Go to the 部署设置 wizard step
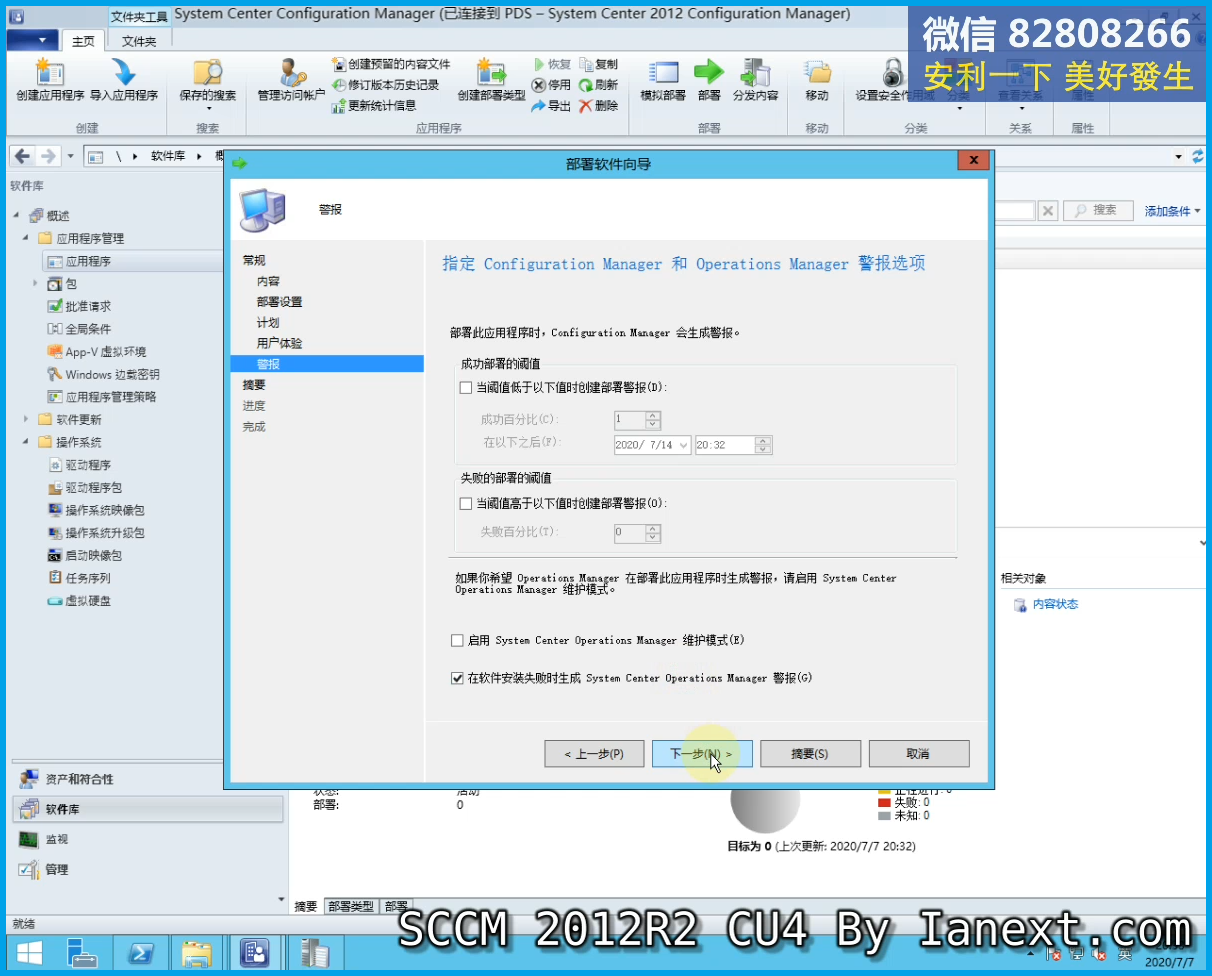The width and height of the screenshot is (1212, 976). (279, 302)
